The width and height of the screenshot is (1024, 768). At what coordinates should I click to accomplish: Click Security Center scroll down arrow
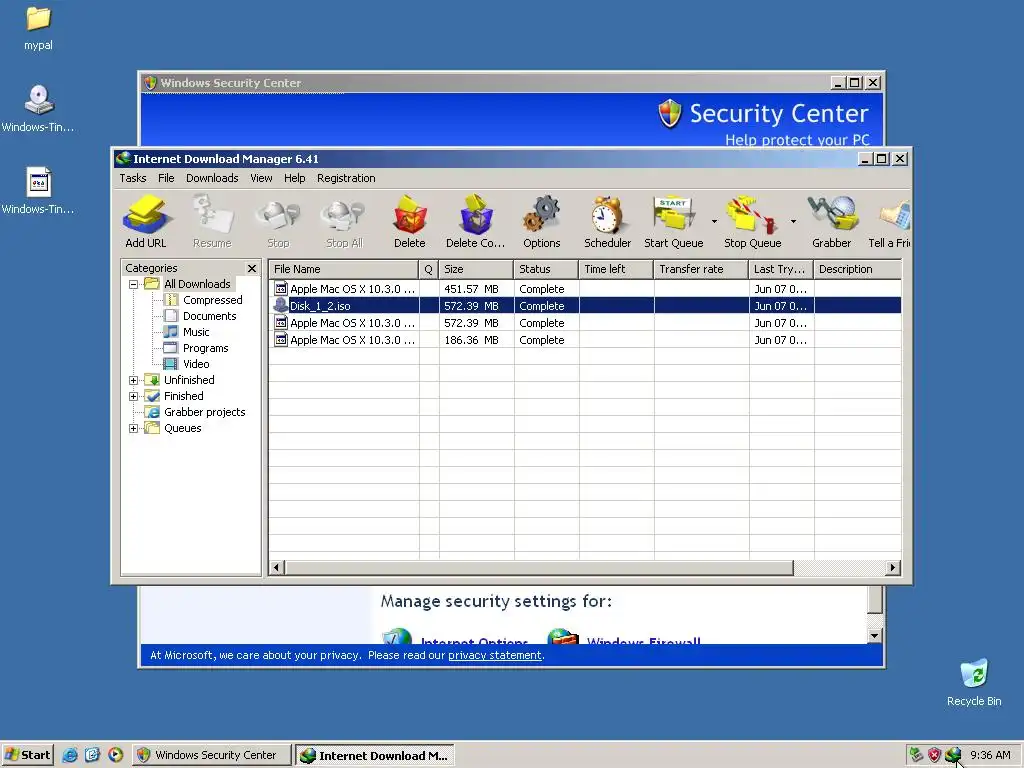tap(875, 635)
